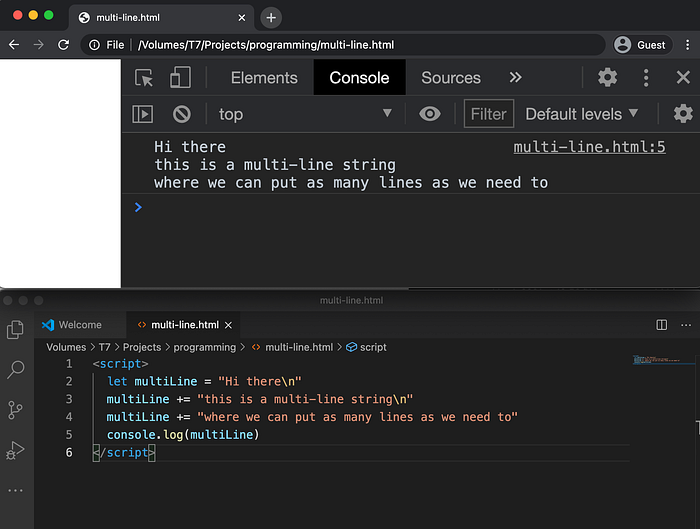Open the VS Code Explorer files icon
700x529 pixels.
[15, 330]
